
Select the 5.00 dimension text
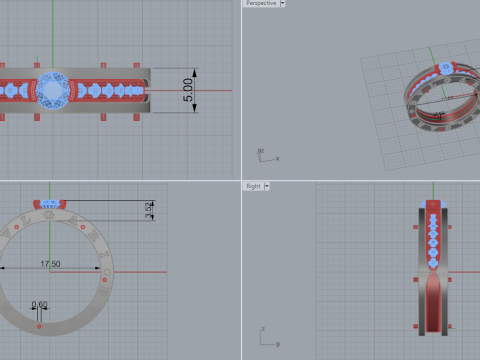(x=188, y=90)
